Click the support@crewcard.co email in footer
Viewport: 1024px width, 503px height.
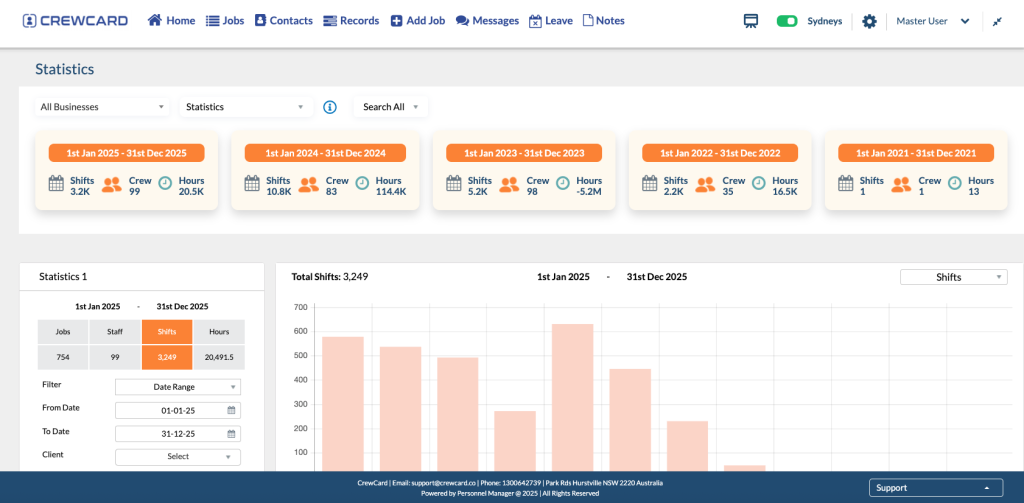[x=443, y=483]
